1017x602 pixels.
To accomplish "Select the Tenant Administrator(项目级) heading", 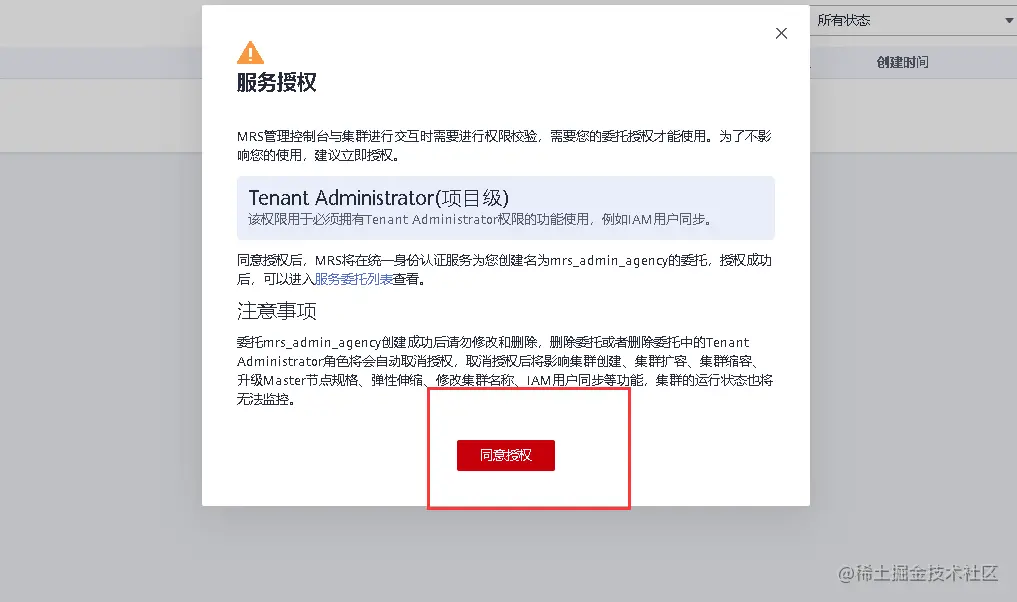I will [379, 197].
